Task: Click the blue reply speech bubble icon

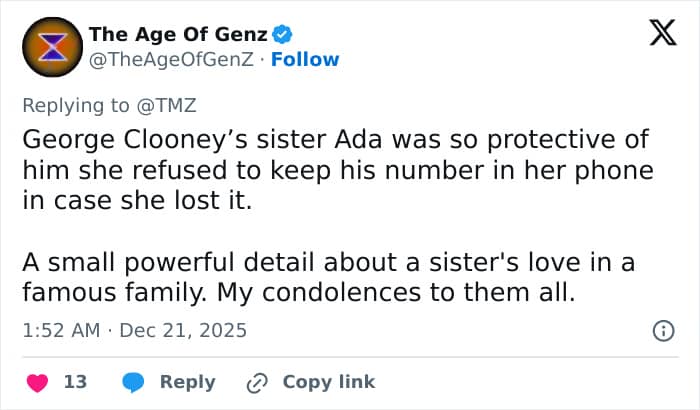Action: pos(133,382)
